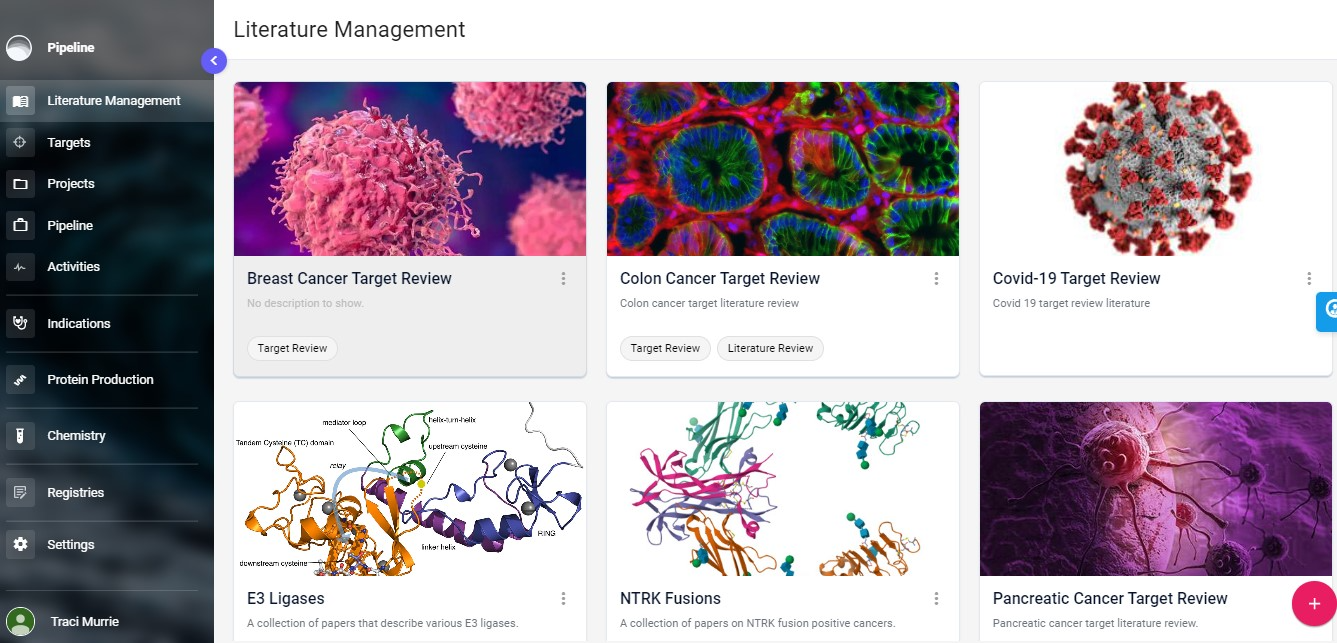Select Pipeline at the top of the sidebar
This screenshot has width=1337, height=643.
click(x=70, y=47)
